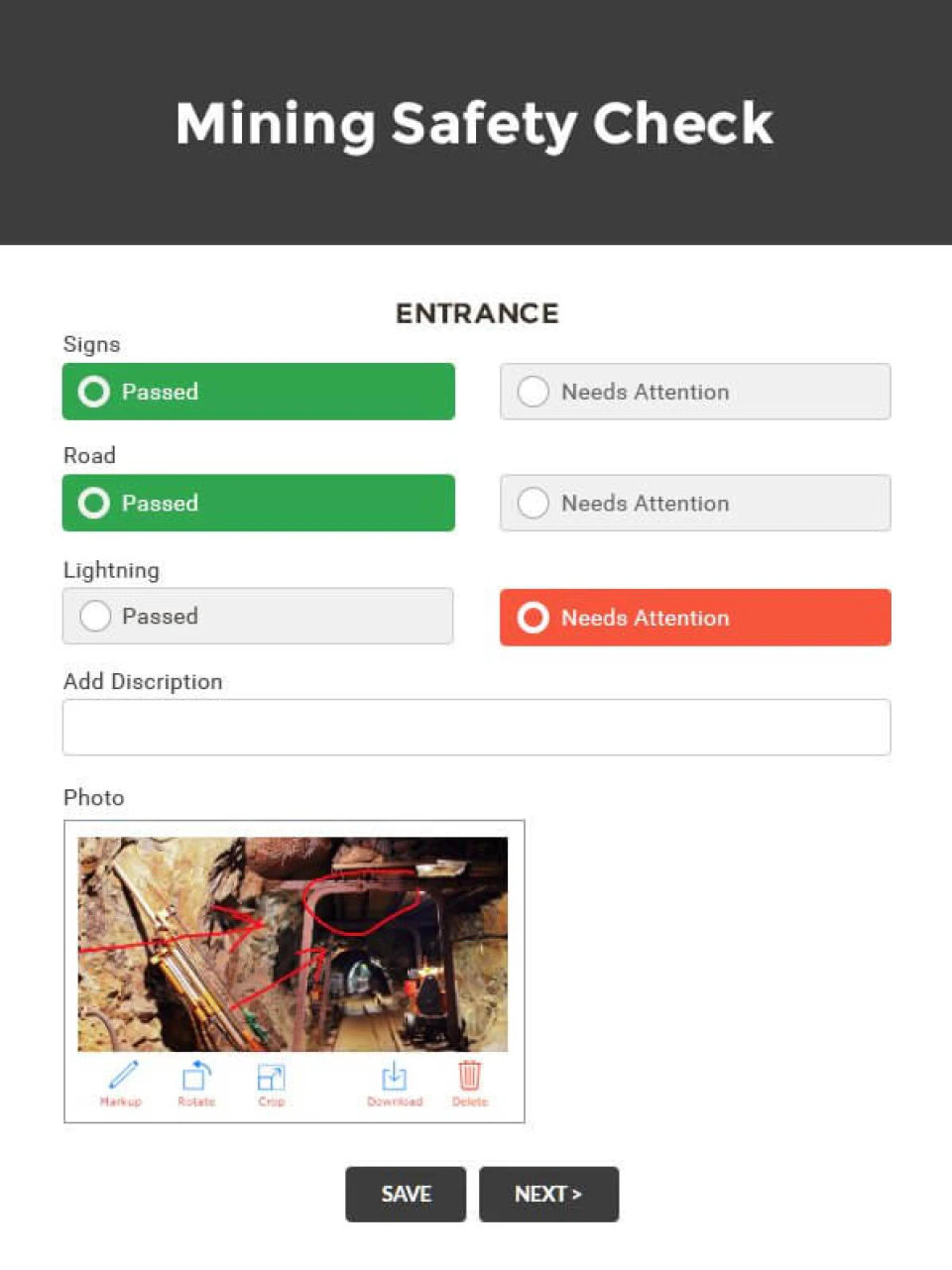Click the Mining Safety Check title banner
Screen dimensions: 952x1270
tap(474, 123)
